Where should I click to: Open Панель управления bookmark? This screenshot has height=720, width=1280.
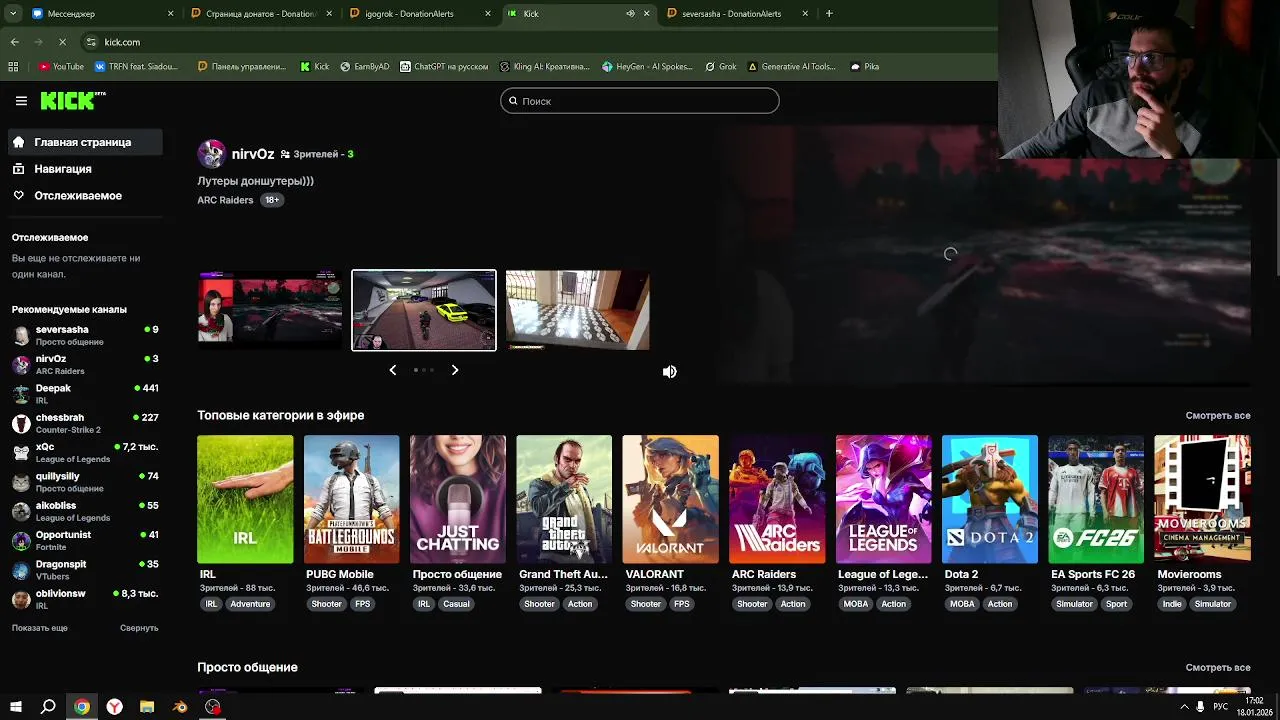[242, 67]
